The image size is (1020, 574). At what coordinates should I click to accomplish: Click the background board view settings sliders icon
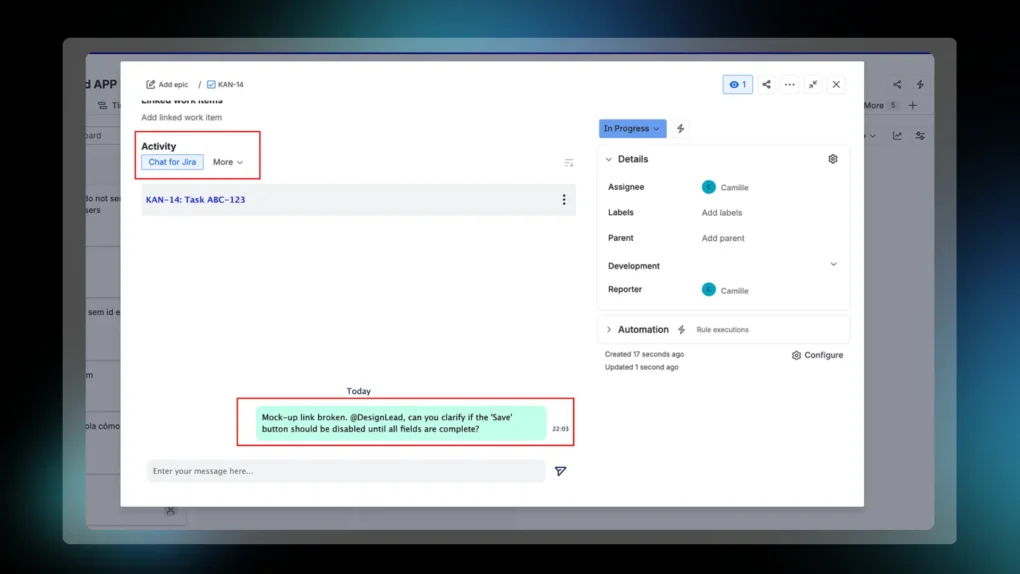tap(920, 136)
